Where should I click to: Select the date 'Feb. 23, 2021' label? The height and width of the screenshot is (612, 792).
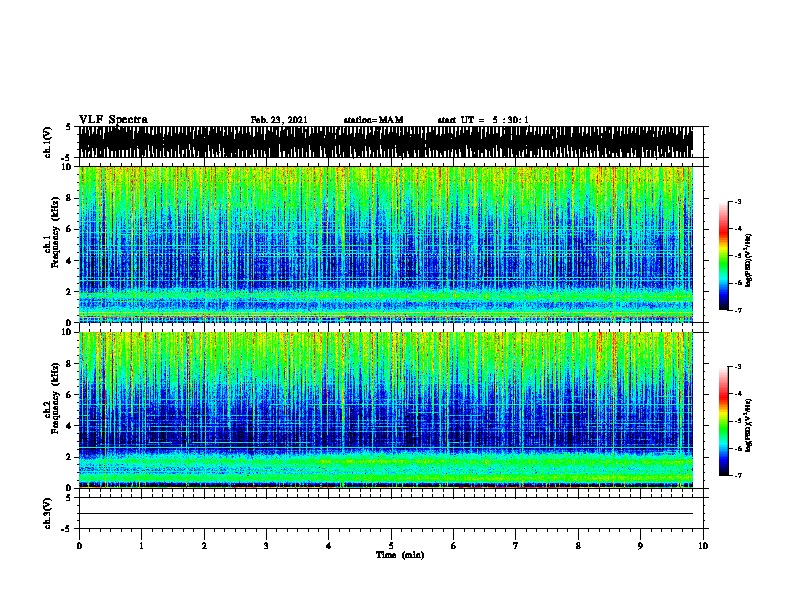(279, 120)
